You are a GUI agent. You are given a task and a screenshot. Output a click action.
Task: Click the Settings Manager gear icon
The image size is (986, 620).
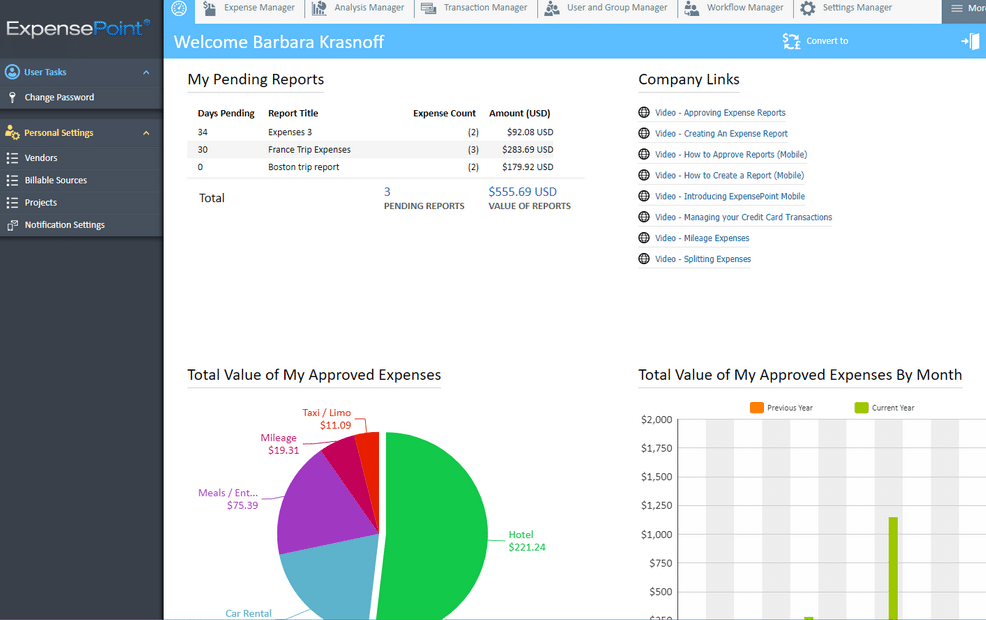click(x=808, y=8)
